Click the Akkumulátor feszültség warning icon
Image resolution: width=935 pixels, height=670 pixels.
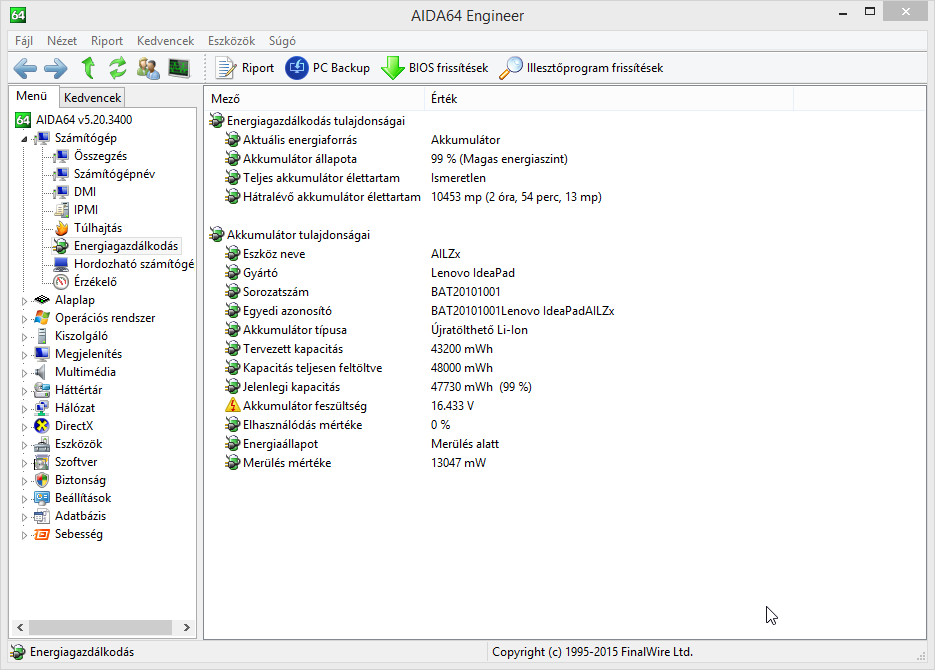click(233, 406)
